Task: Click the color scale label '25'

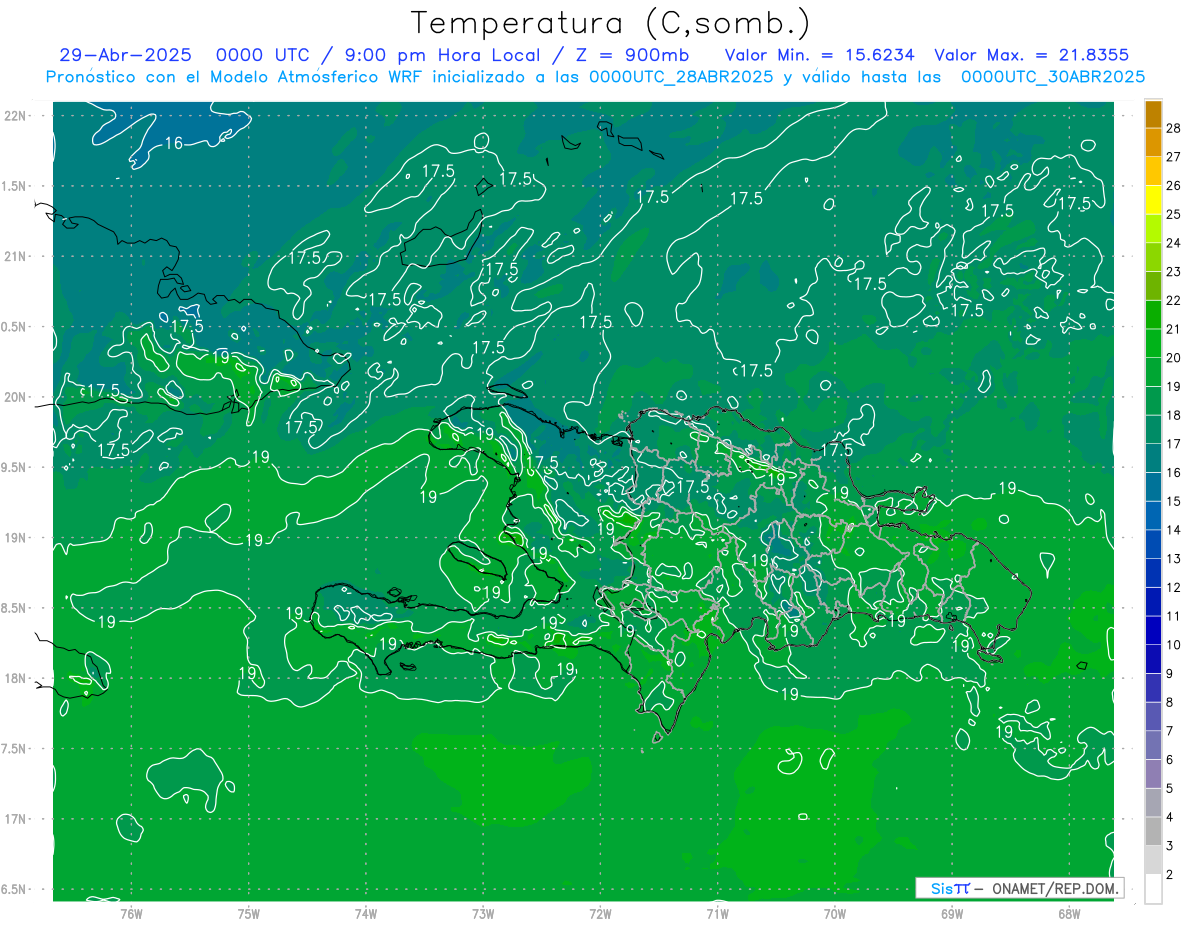Action: (x=1174, y=214)
